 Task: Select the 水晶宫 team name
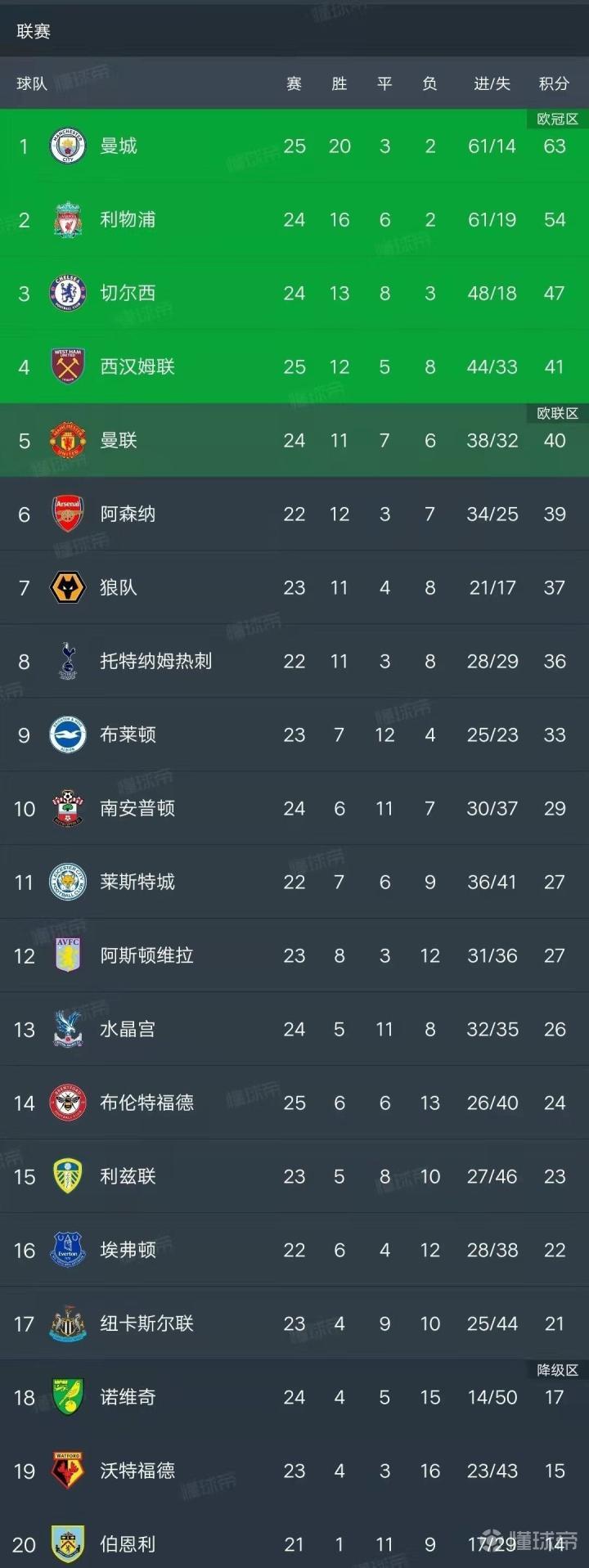128,1029
